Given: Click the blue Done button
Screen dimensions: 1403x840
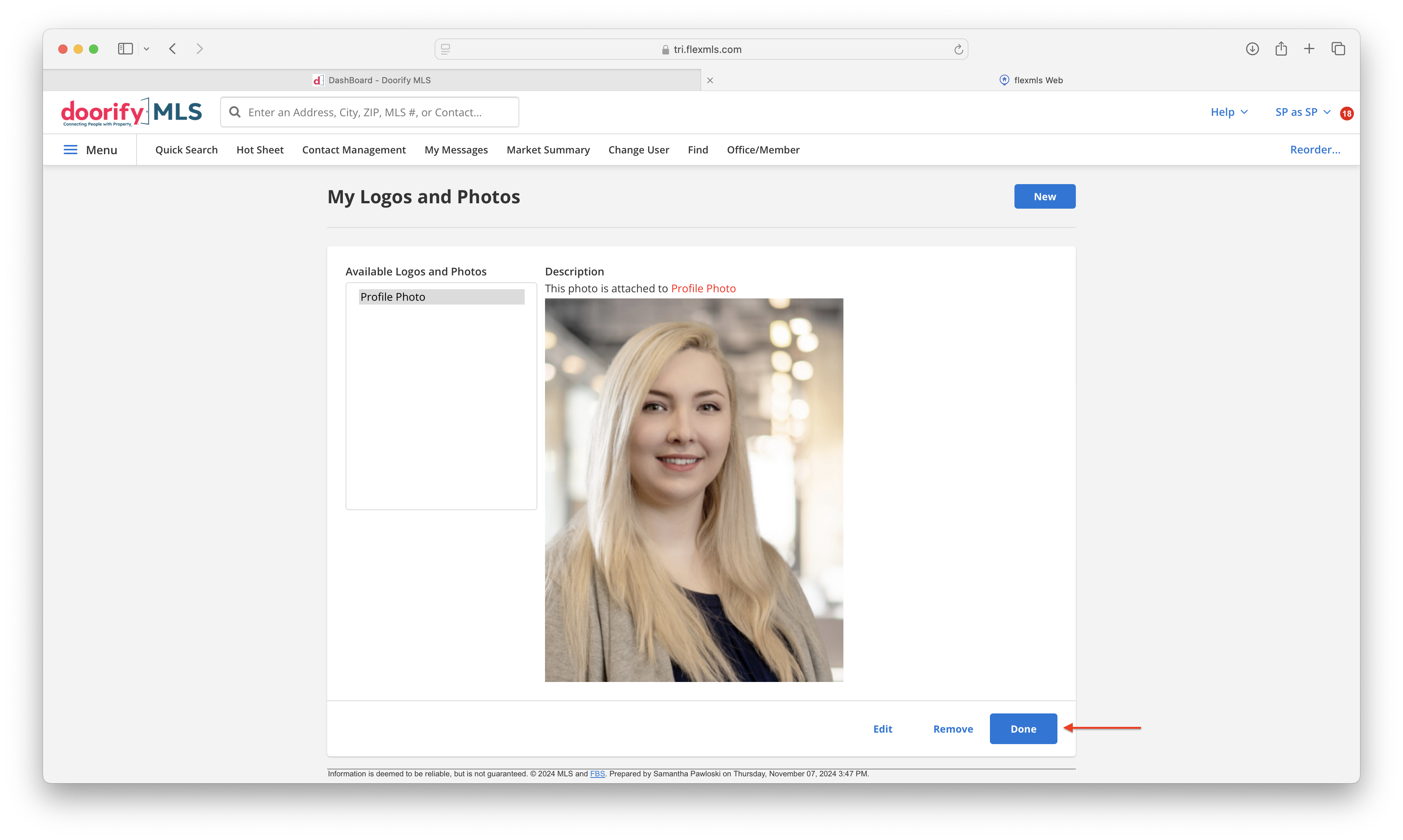Looking at the screenshot, I should (1023, 728).
